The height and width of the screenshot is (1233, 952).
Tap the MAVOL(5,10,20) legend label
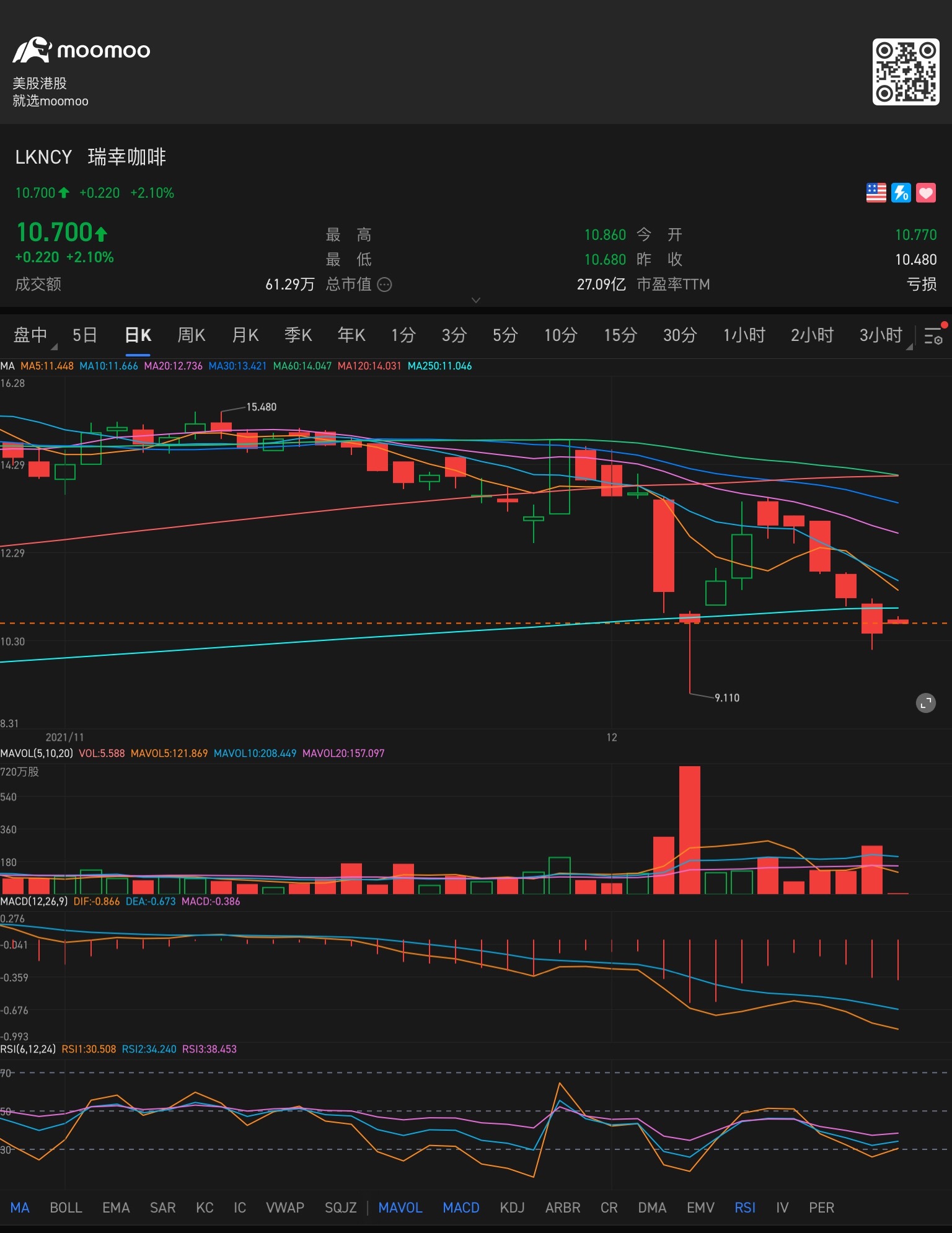(37, 753)
